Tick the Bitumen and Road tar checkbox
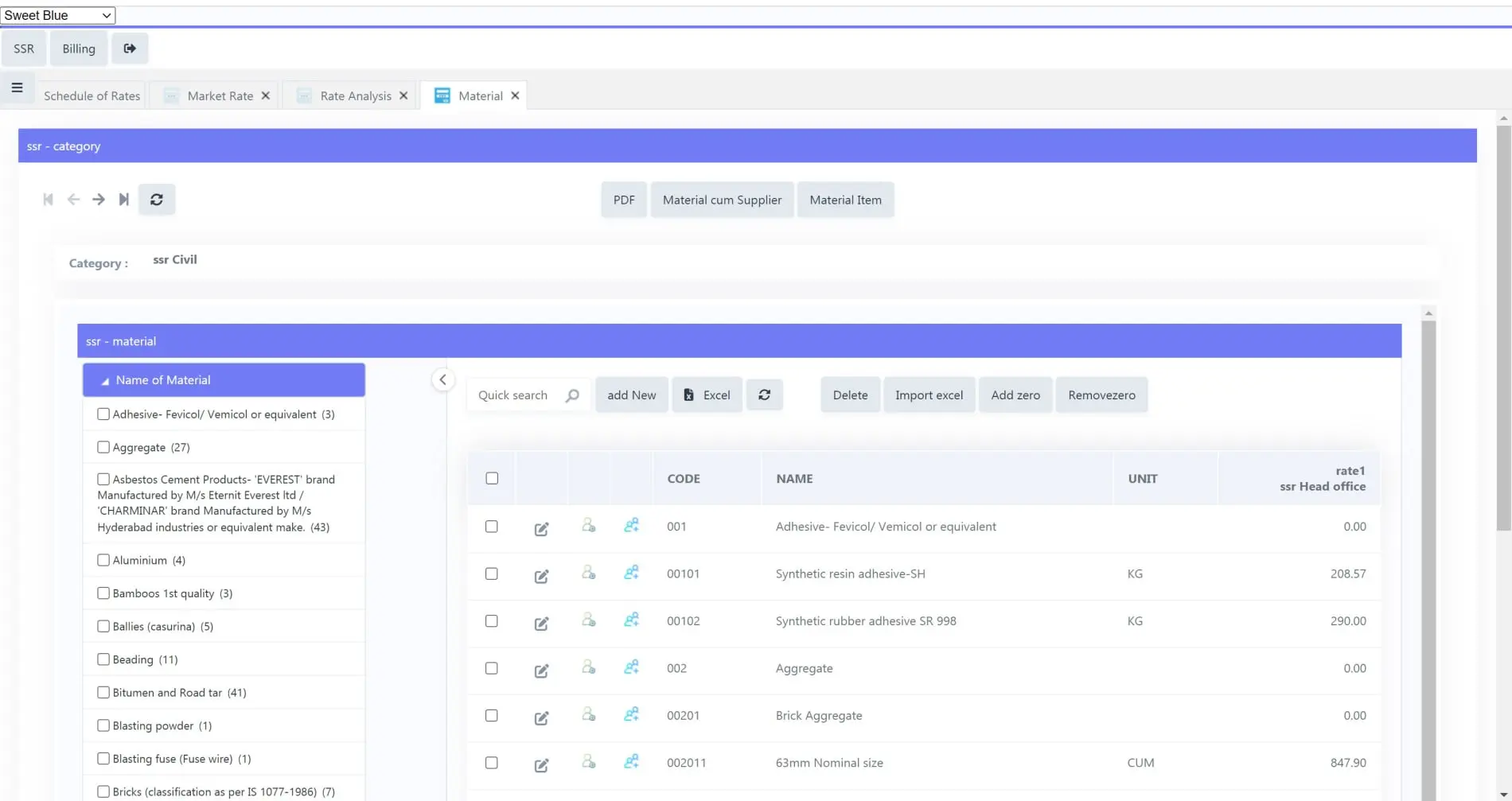1512x801 pixels. (x=103, y=692)
